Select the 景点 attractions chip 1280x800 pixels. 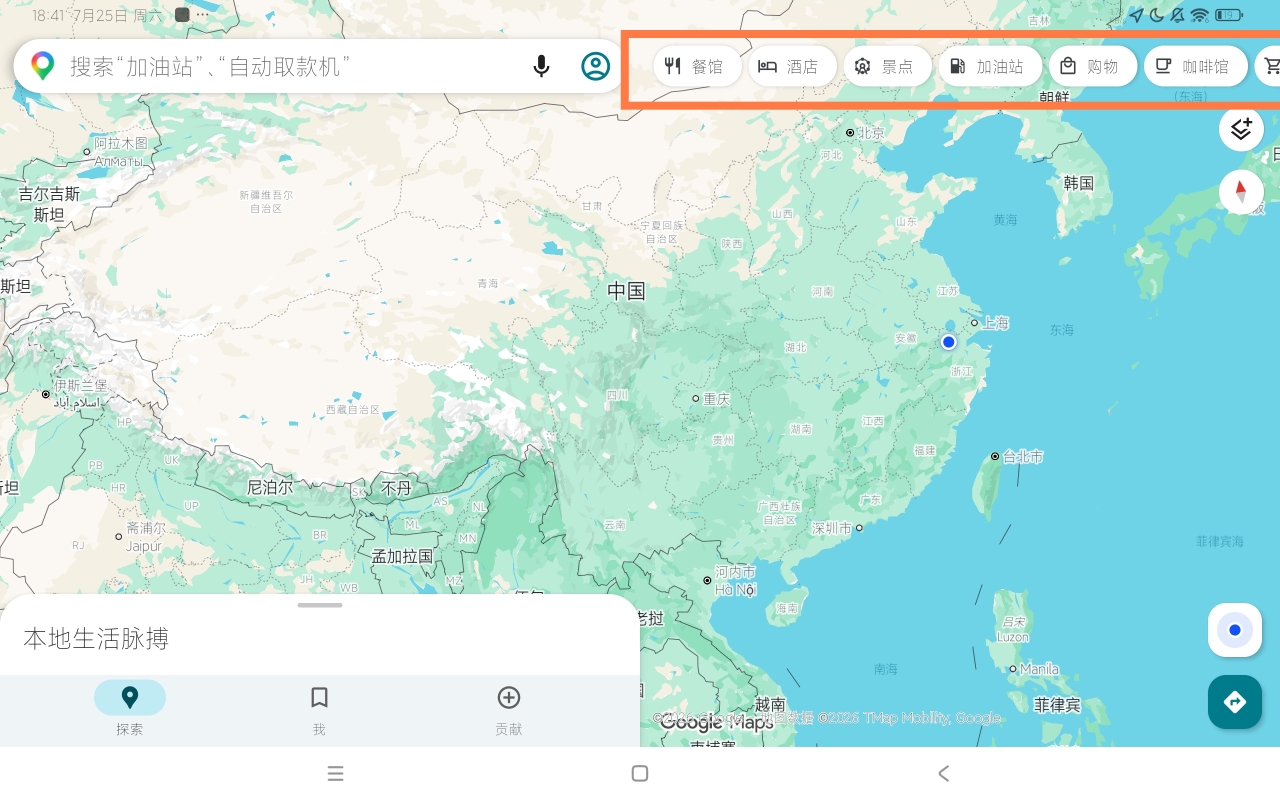[x=887, y=67]
